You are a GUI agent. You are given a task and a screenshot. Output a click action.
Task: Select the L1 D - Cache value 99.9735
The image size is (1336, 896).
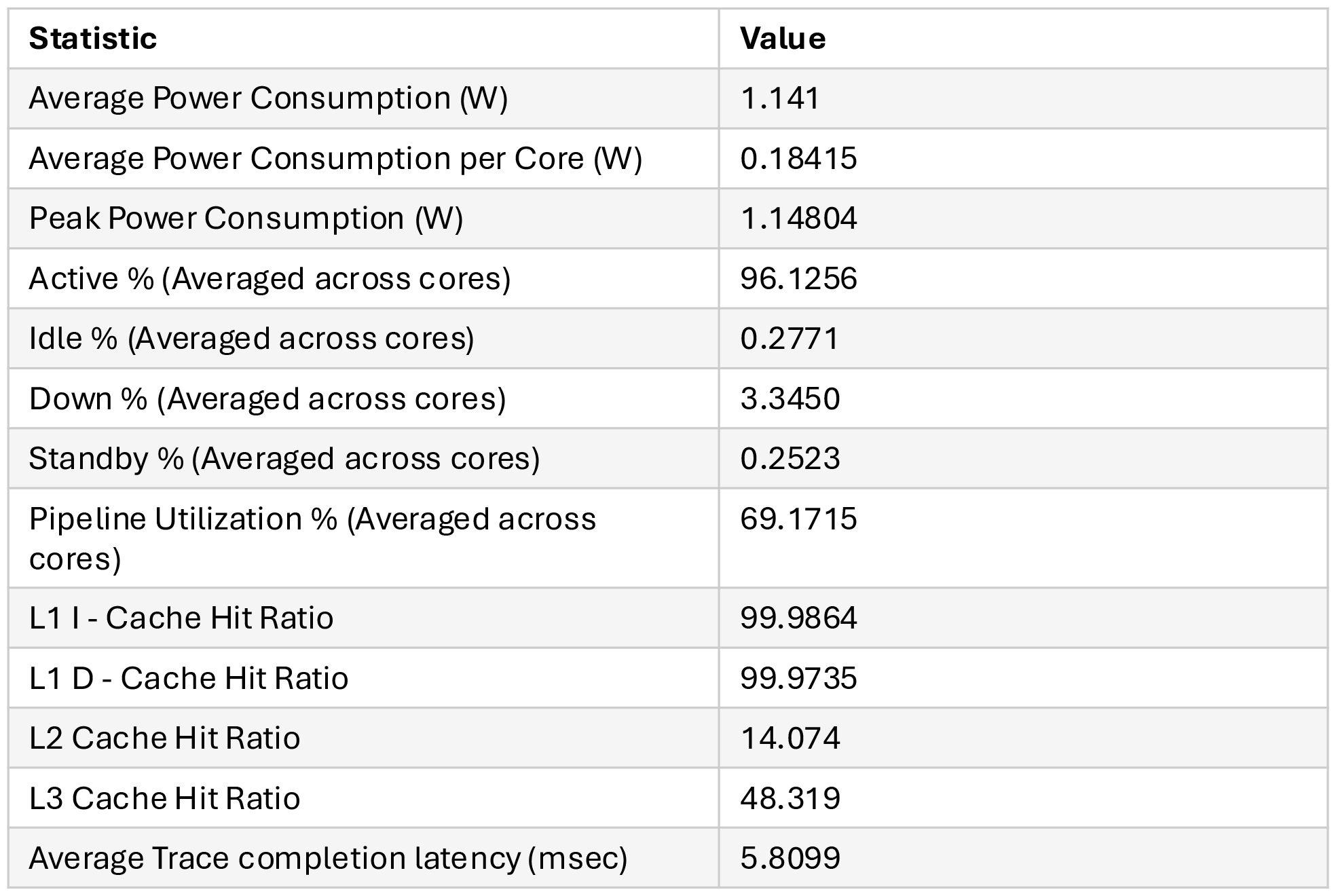798,678
